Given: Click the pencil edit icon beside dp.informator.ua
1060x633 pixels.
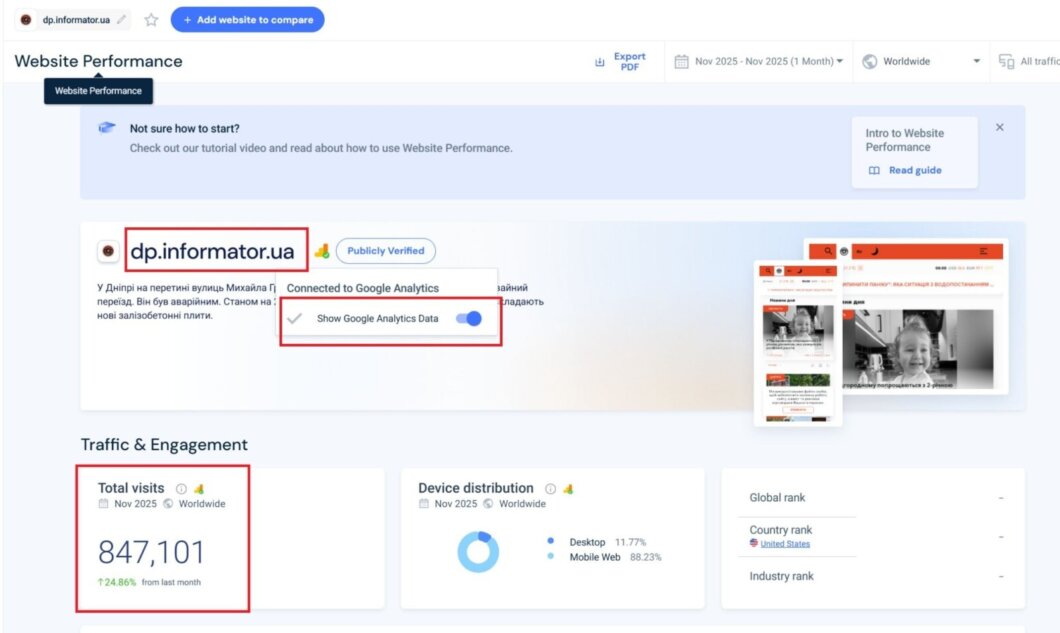Looking at the screenshot, I should 122,20.
